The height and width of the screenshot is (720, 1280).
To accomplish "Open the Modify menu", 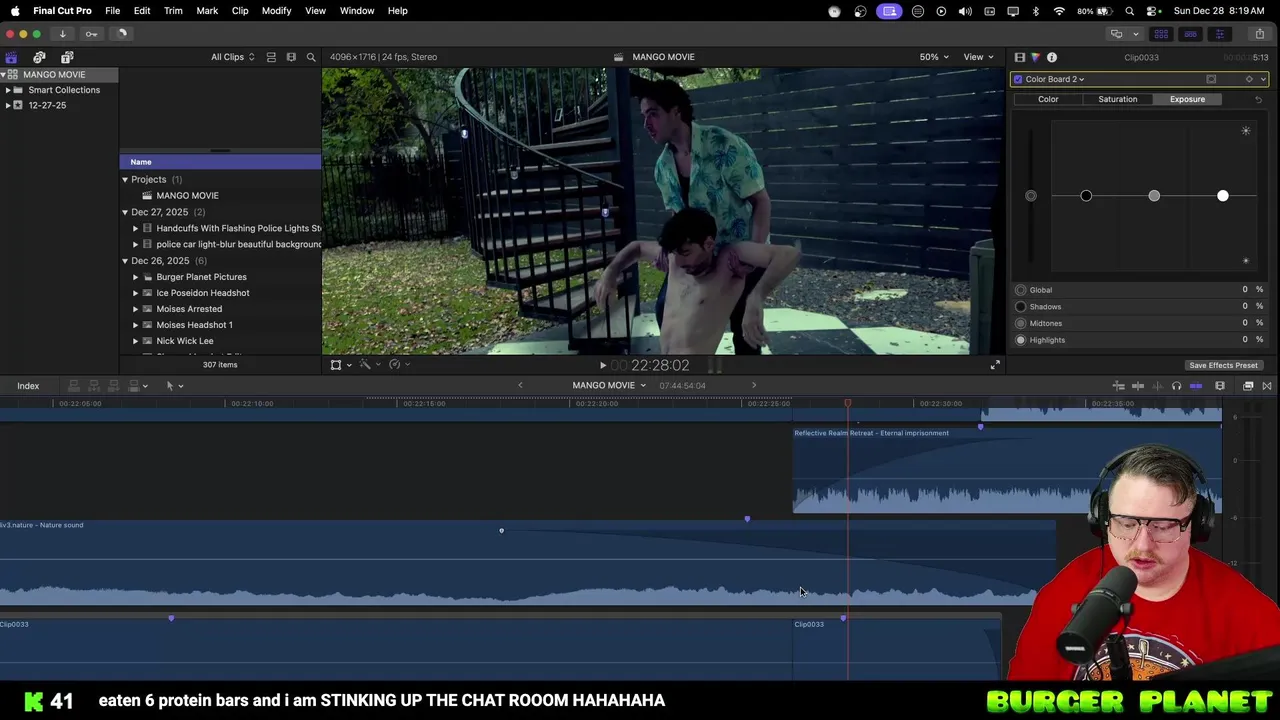I will tap(276, 11).
